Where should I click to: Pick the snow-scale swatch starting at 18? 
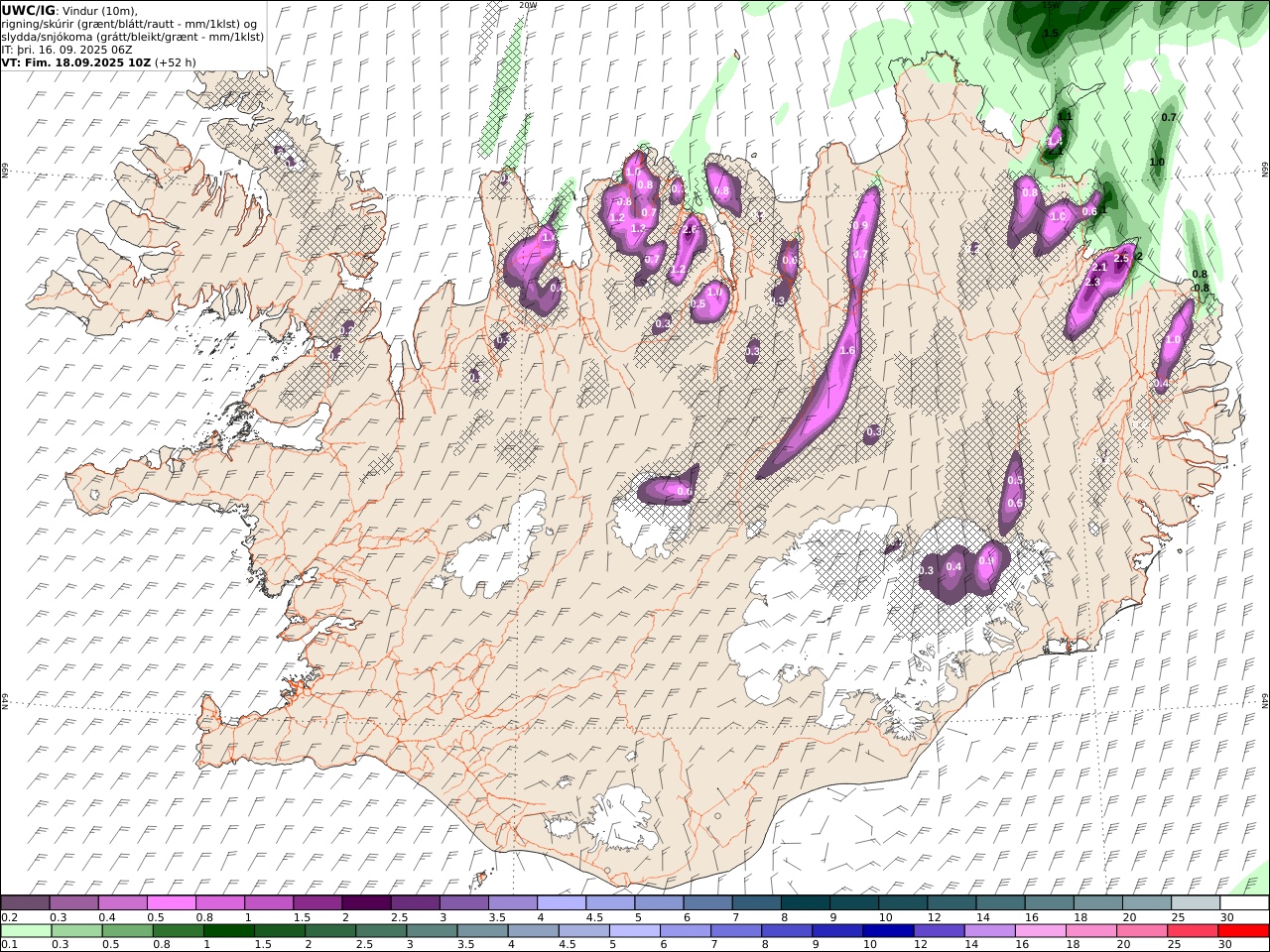[x=1096, y=902]
